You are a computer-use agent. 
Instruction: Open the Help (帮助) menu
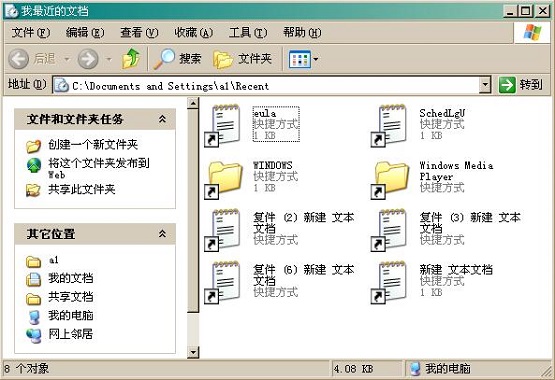pyautogui.click(x=302, y=33)
